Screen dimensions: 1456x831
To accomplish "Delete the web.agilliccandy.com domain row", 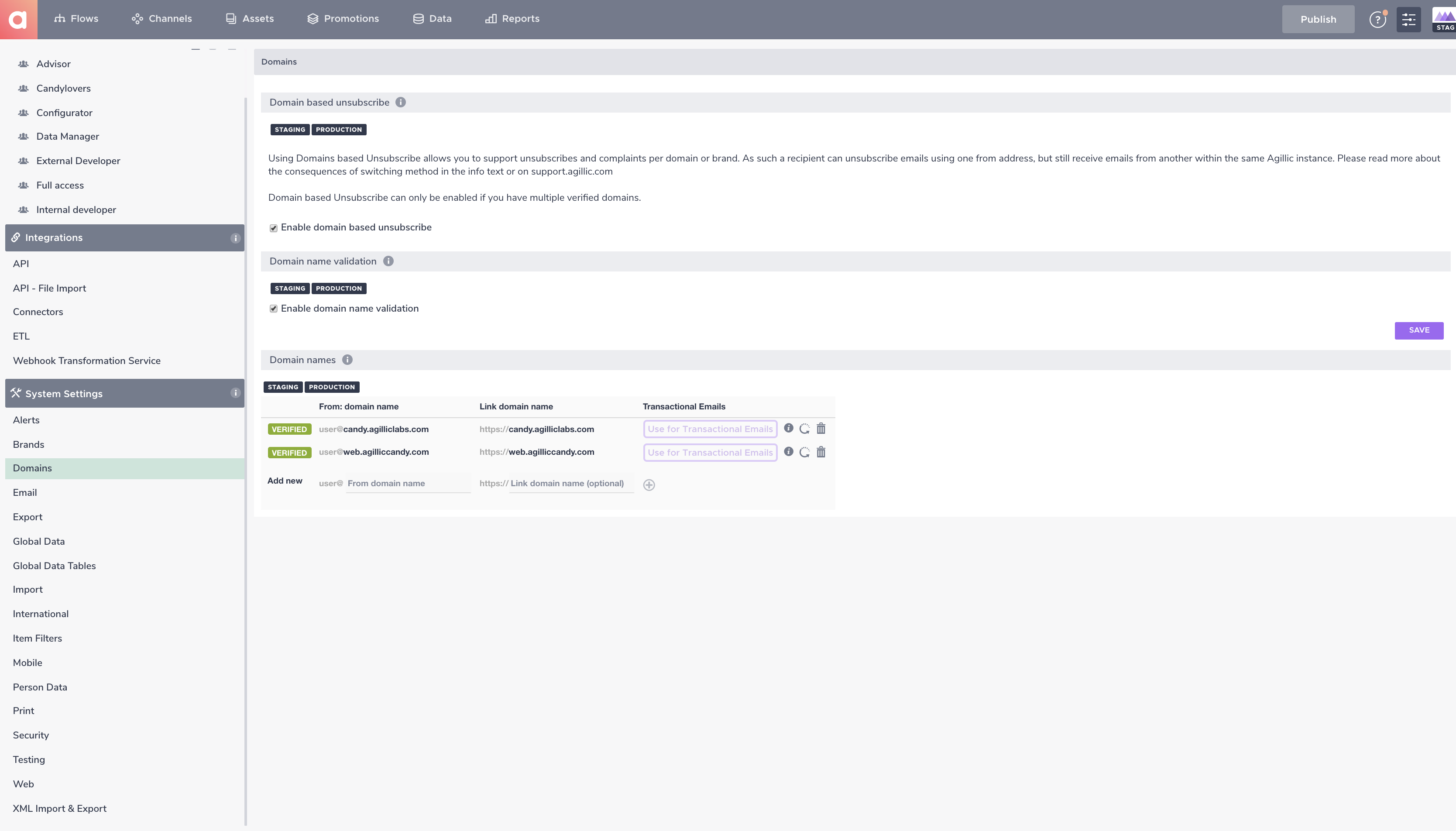I will [821, 452].
